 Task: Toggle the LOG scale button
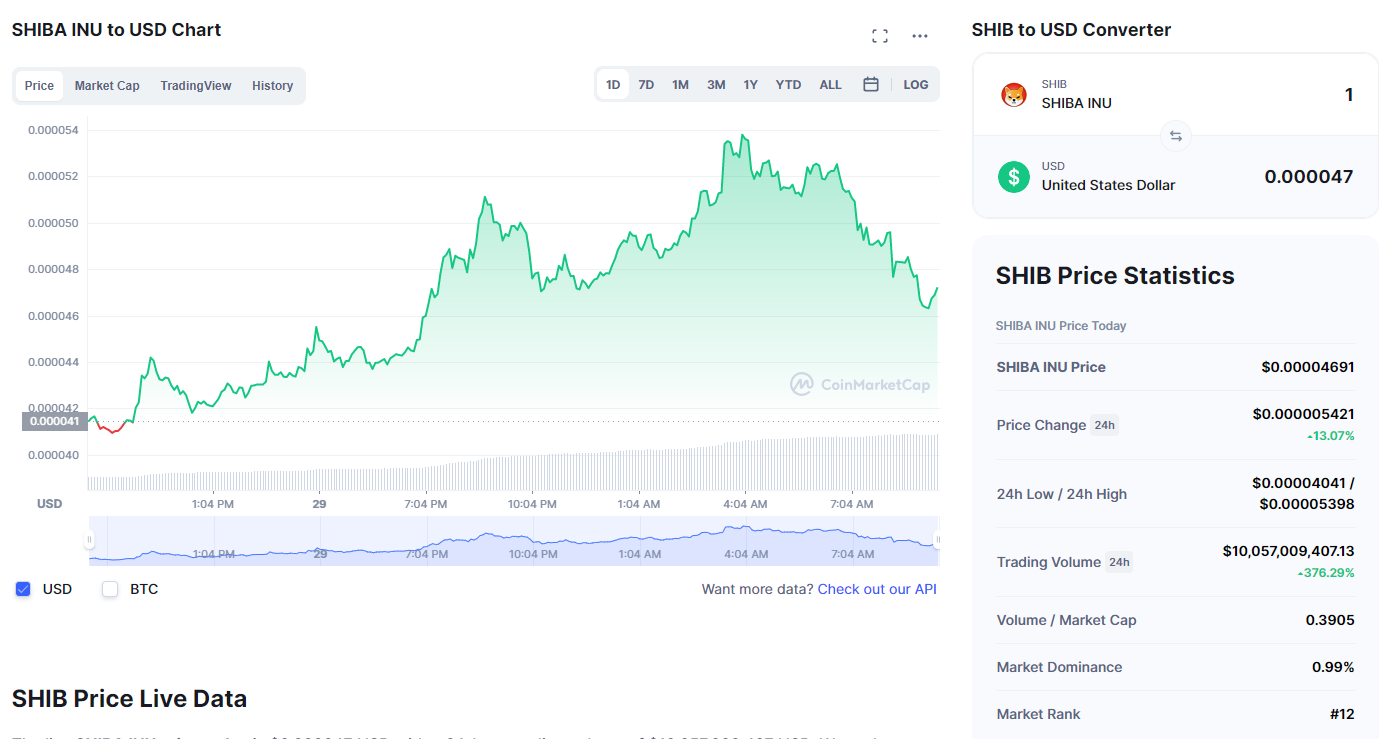point(916,85)
